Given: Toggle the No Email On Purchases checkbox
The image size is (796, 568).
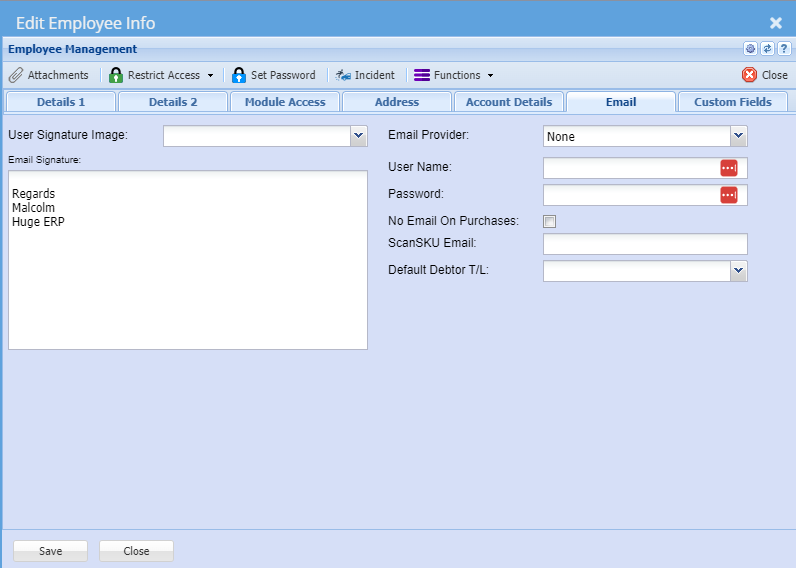Looking at the screenshot, I should click(549, 221).
